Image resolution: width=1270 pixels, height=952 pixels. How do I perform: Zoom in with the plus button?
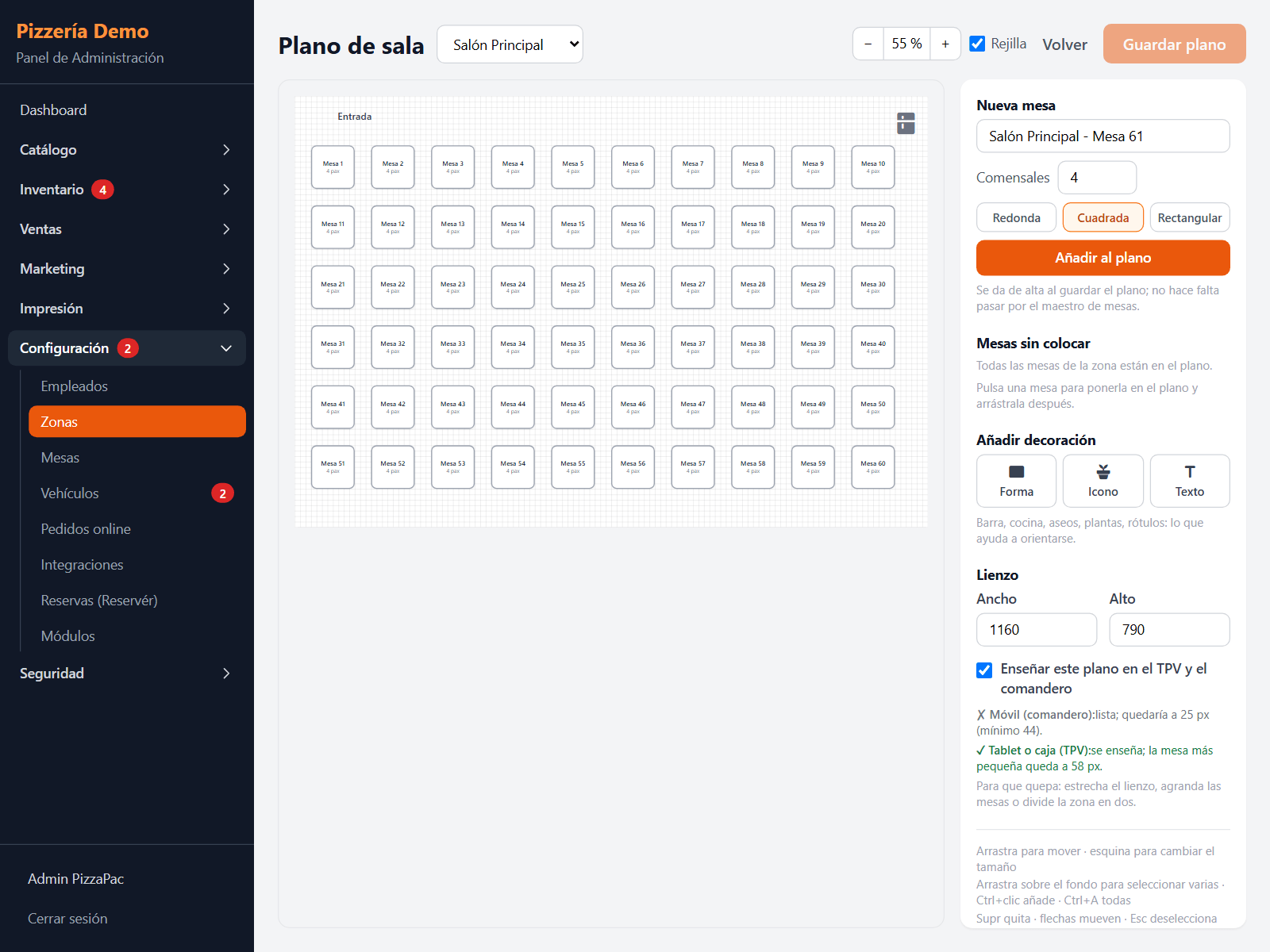click(945, 44)
